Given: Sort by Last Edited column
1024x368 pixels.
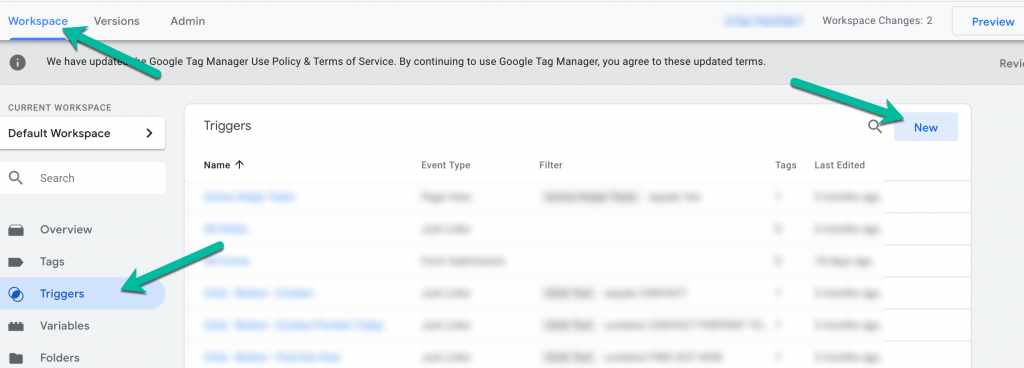Looking at the screenshot, I should [x=839, y=165].
